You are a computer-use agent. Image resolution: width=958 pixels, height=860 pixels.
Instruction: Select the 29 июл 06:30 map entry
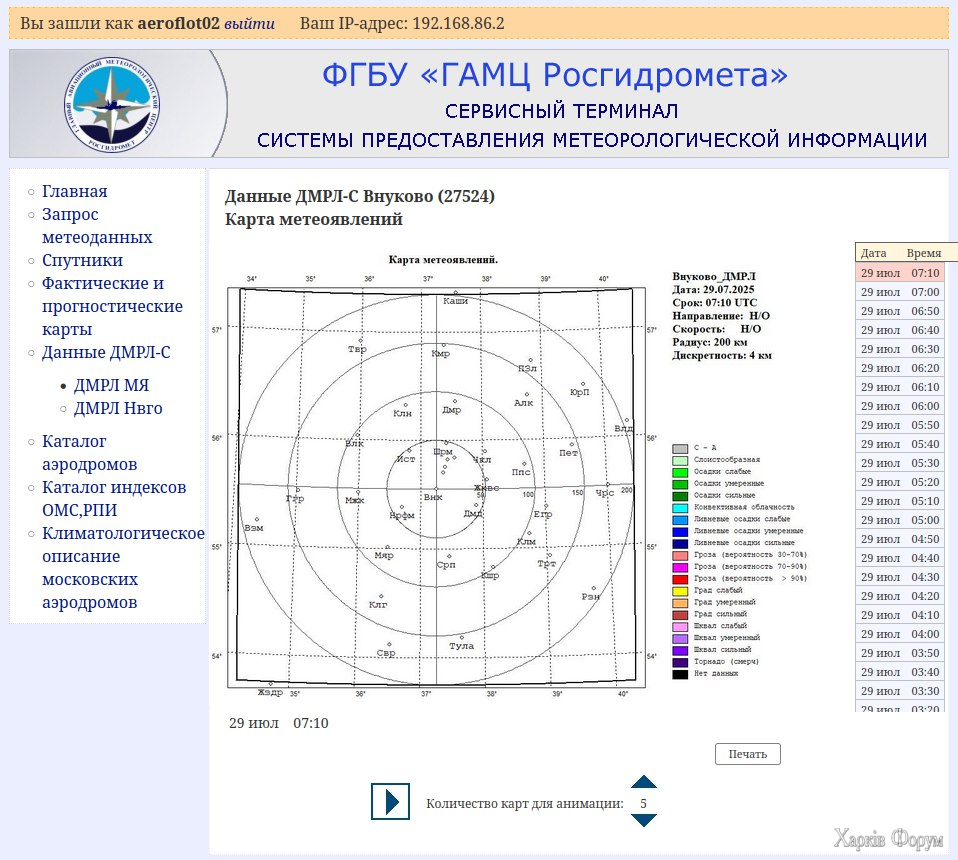[x=900, y=349]
